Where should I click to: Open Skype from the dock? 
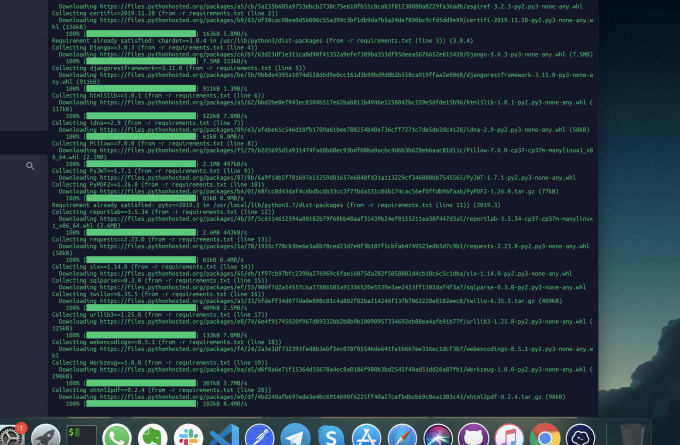331,435
